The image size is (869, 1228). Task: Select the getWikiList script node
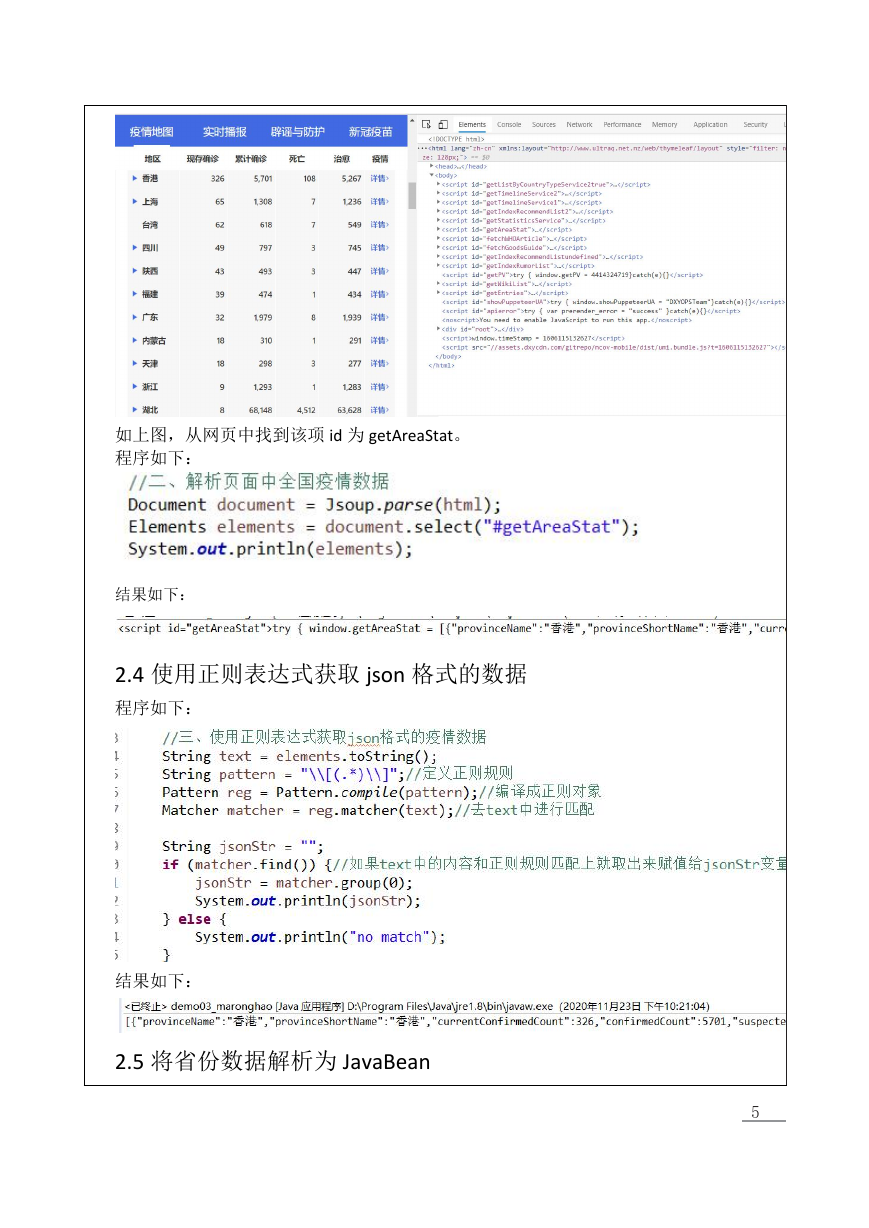point(505,284)
